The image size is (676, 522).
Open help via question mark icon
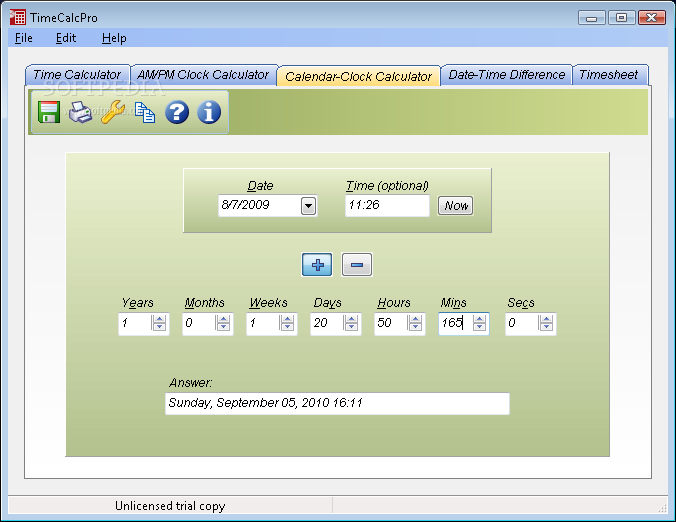tap(177, 112)
